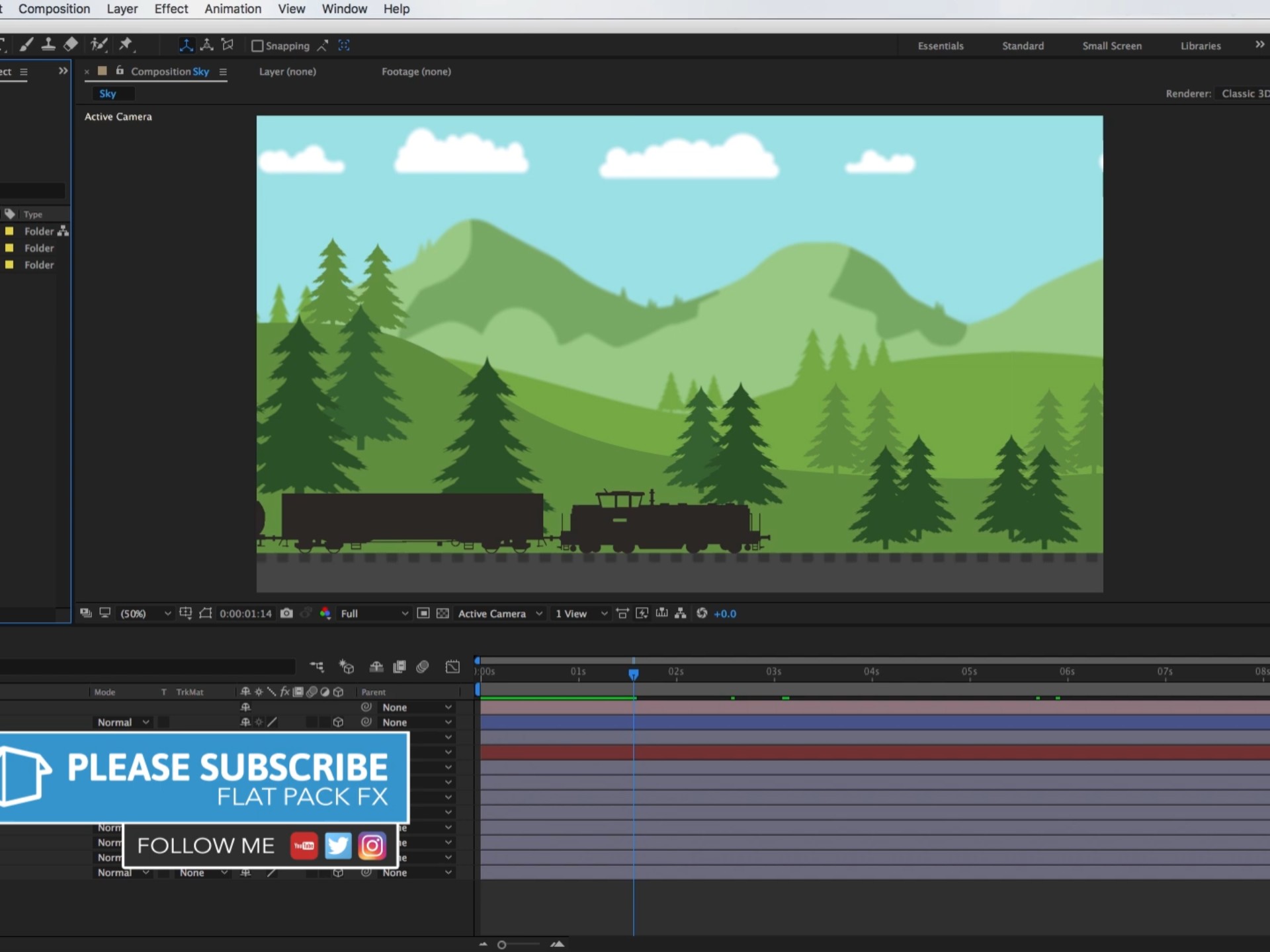Select the Roto Brush tool
The height and width of the screenshot is (952, 1270).
[x=99, y=45]
